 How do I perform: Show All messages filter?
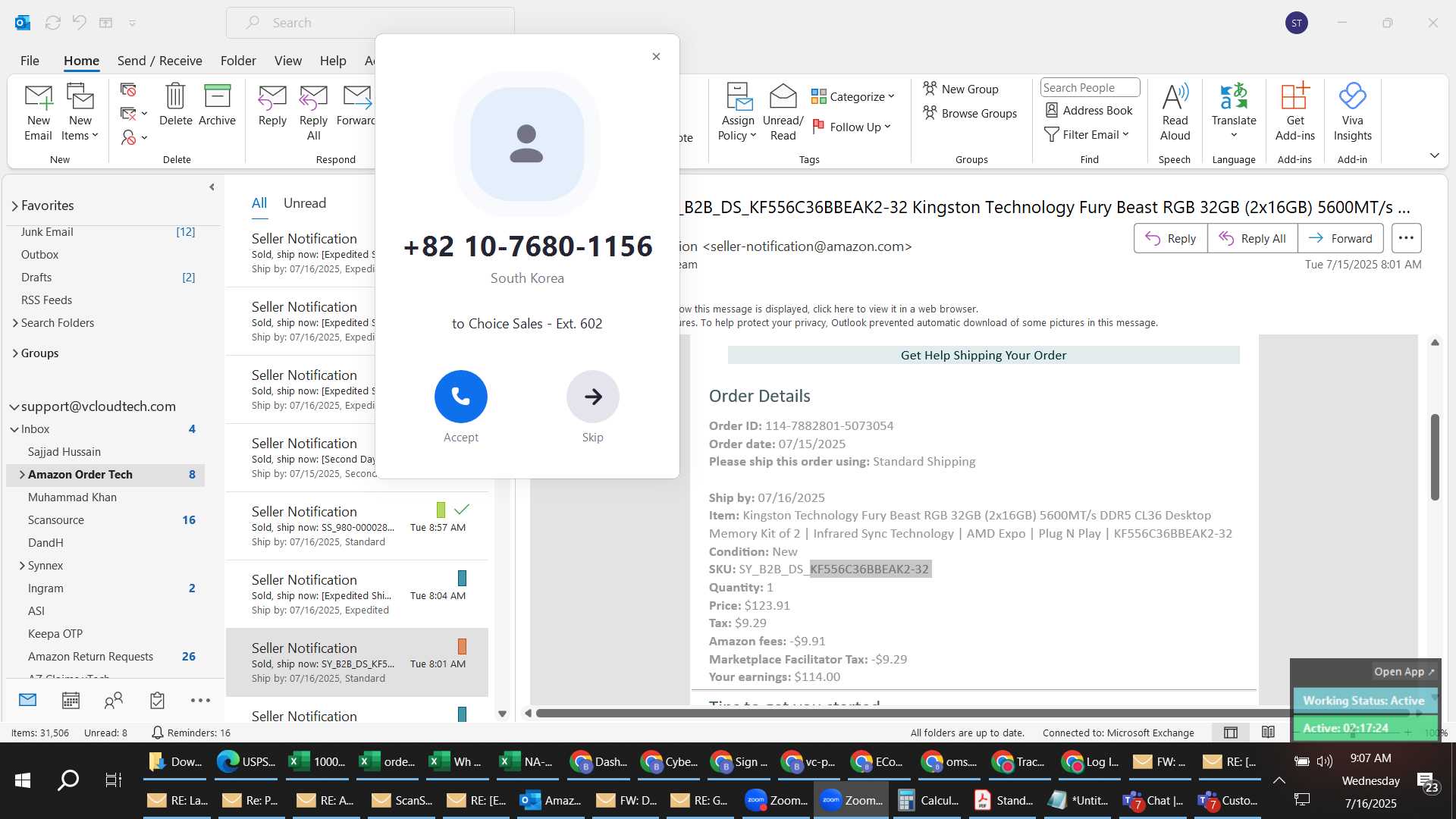tap(259, 203)
